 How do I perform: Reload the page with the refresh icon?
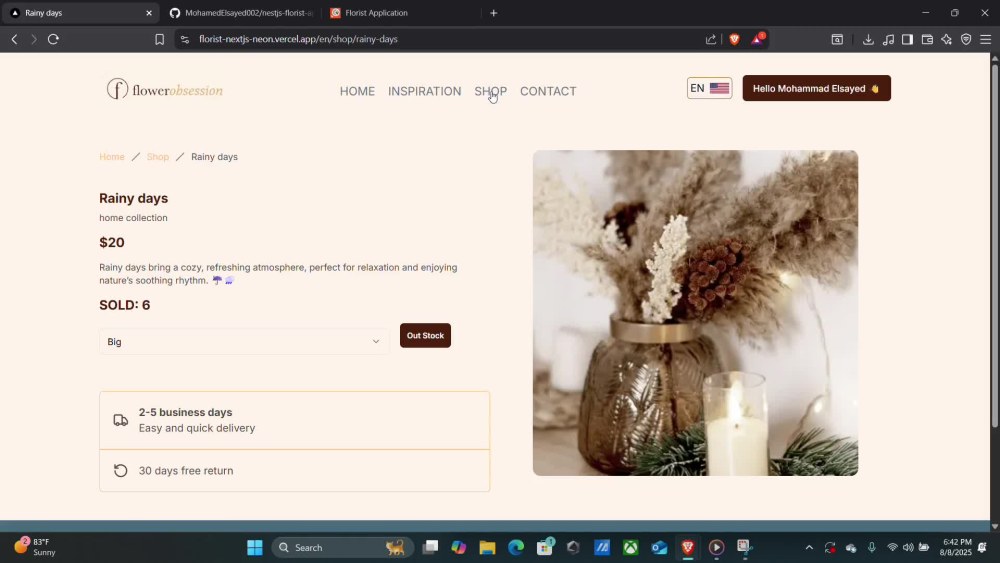(54, 40)
